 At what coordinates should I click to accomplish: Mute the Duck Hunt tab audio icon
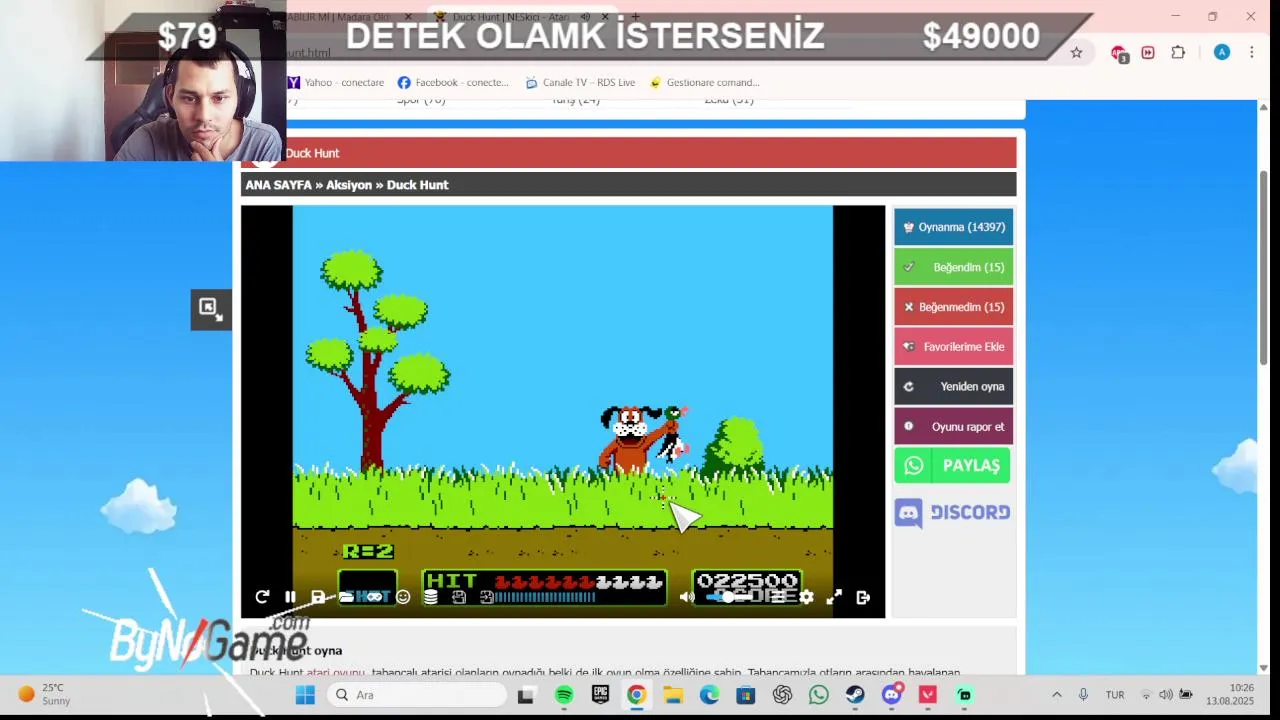(x=586, y=17)
